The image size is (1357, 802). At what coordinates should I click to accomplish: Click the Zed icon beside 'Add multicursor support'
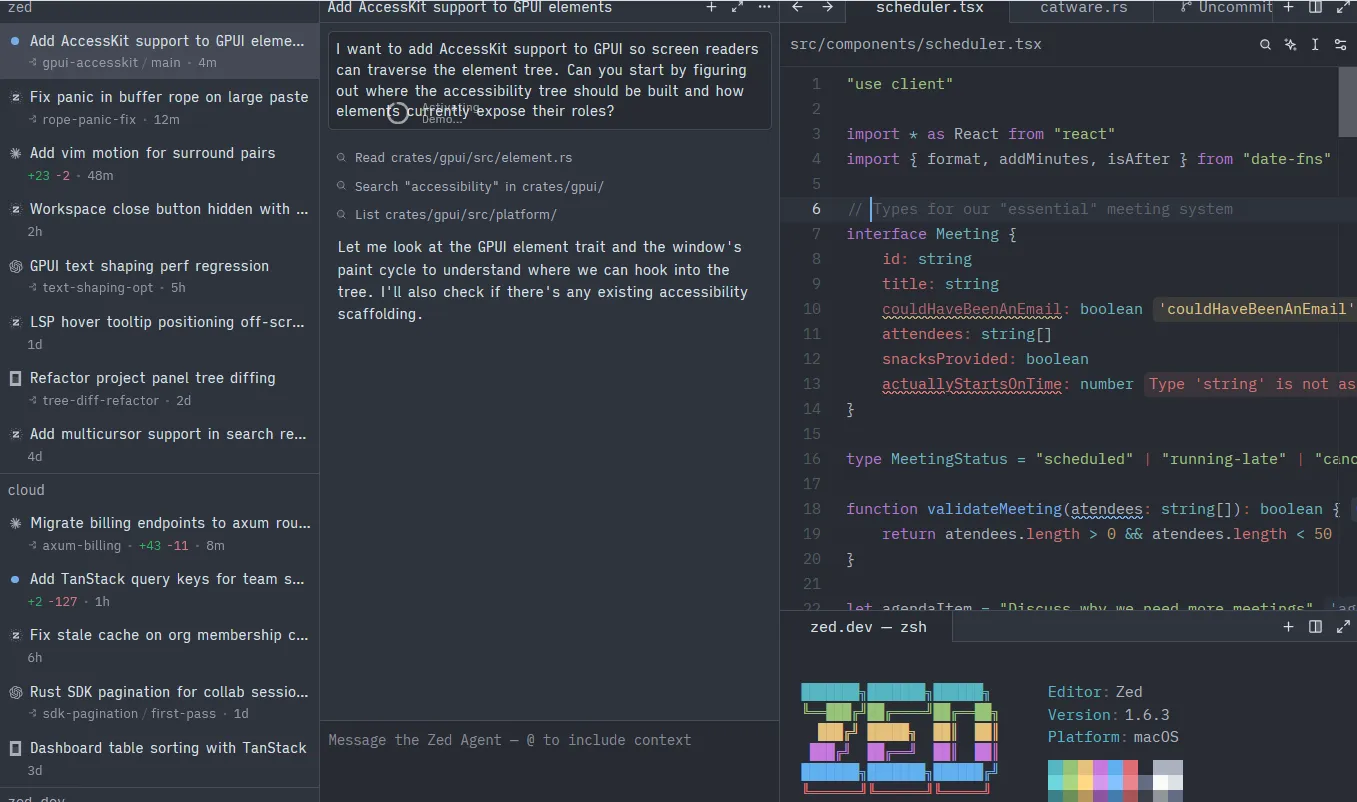coord(15,434)
